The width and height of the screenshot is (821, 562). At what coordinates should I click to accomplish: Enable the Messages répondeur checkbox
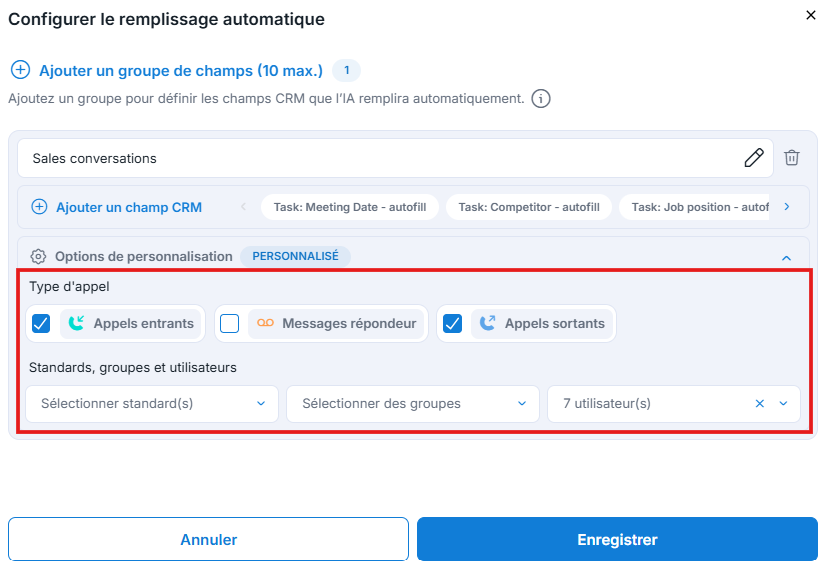click(229, 324)
